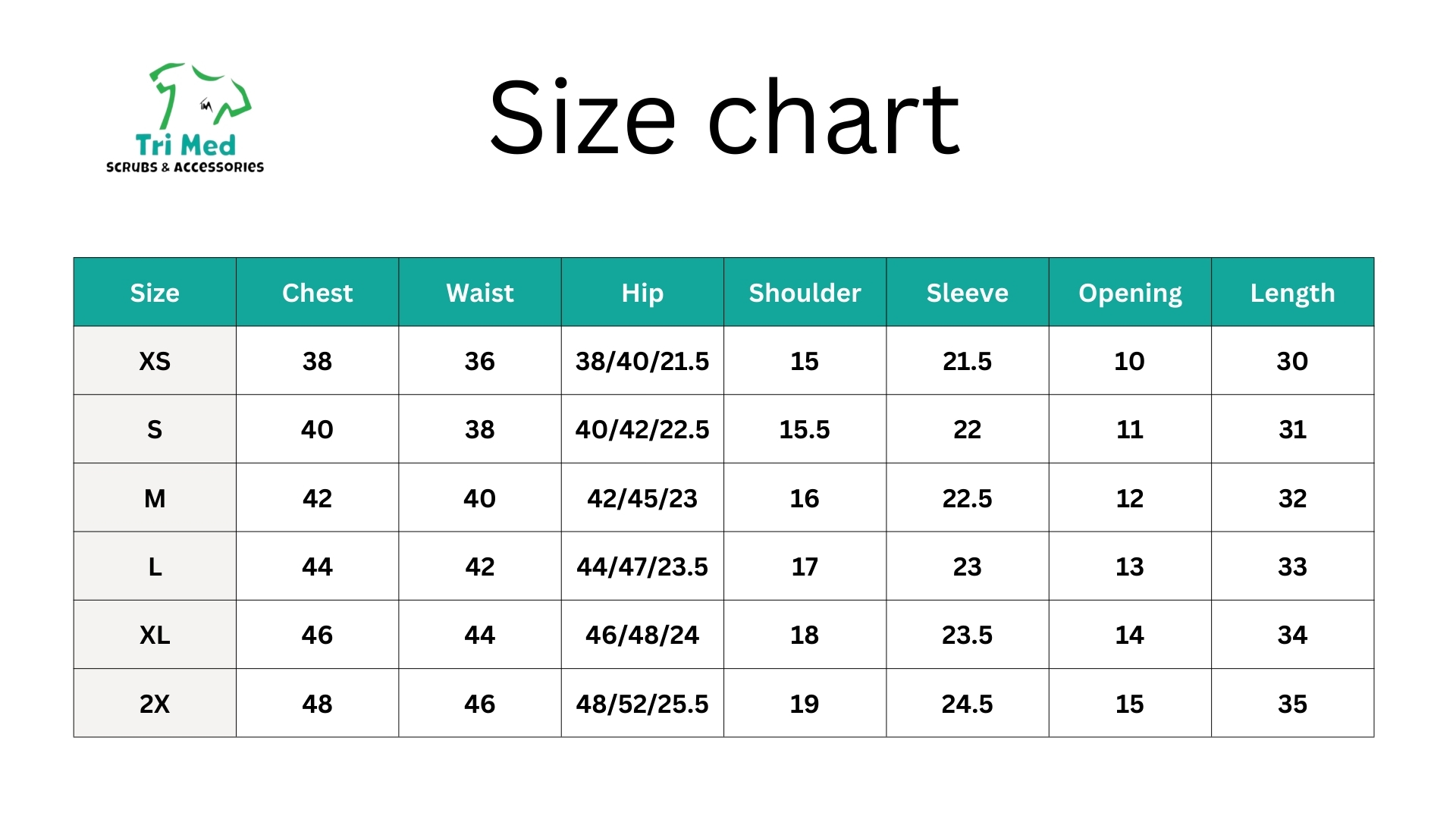Click the Tri Med brand name text
Screen dimensions: 1456x819
(x=186, y=145)
